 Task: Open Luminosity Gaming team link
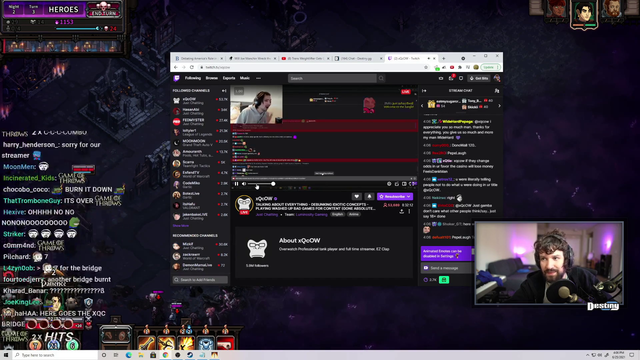[311, 214]
